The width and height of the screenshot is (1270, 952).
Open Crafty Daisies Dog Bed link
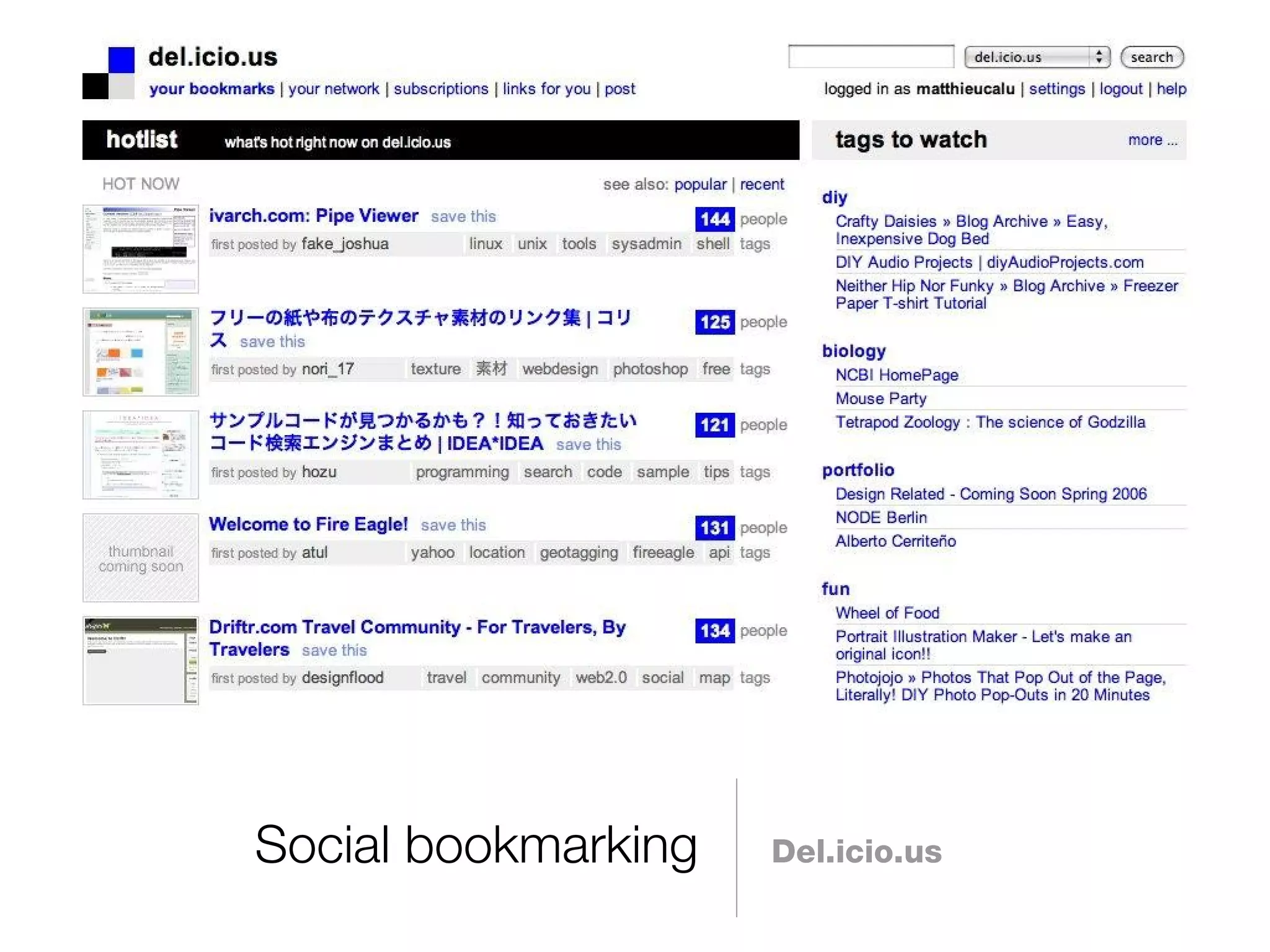pyautogui.click(x=972, y=230)
